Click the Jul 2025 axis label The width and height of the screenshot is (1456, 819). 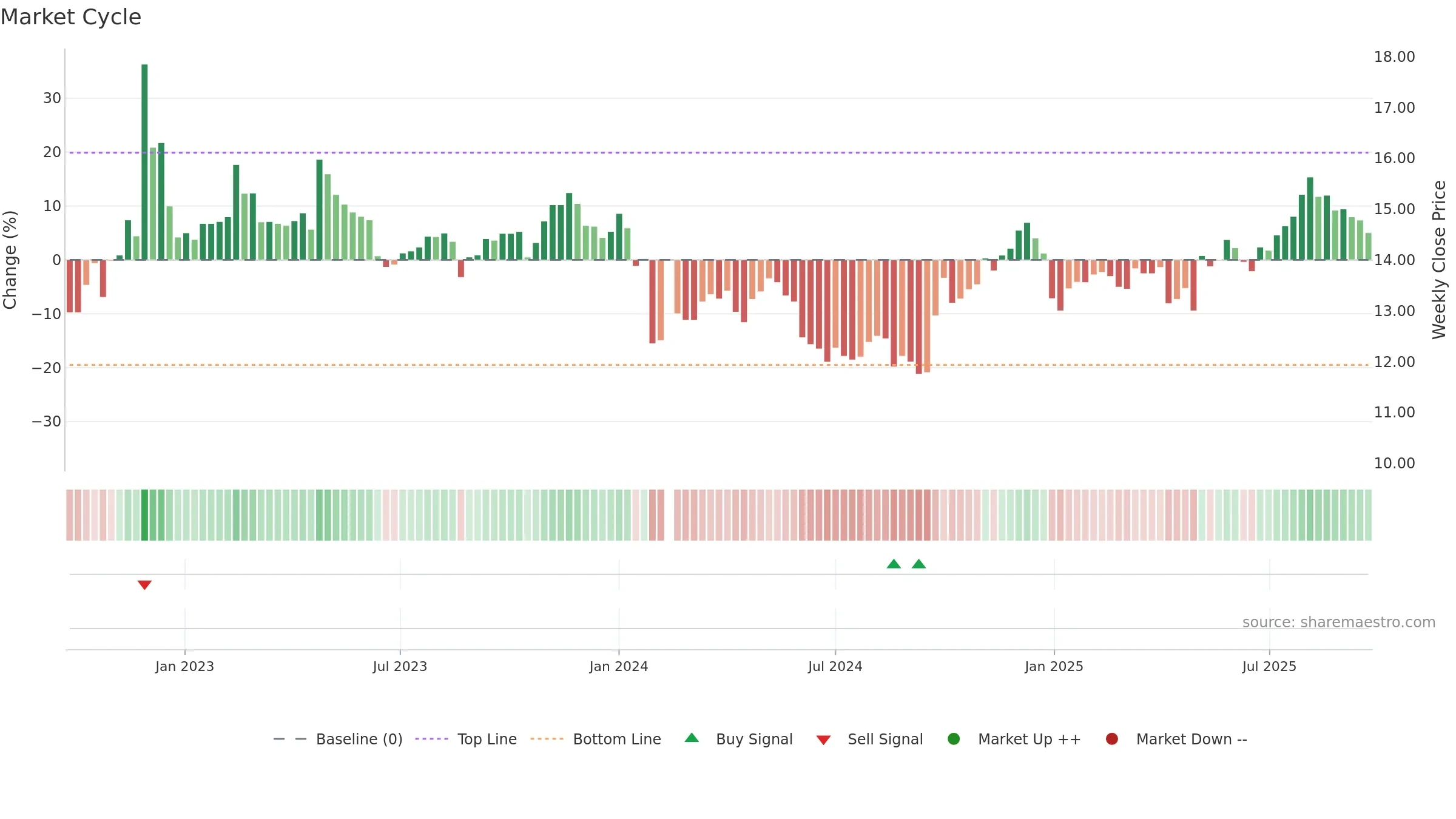coord(1269,666)
